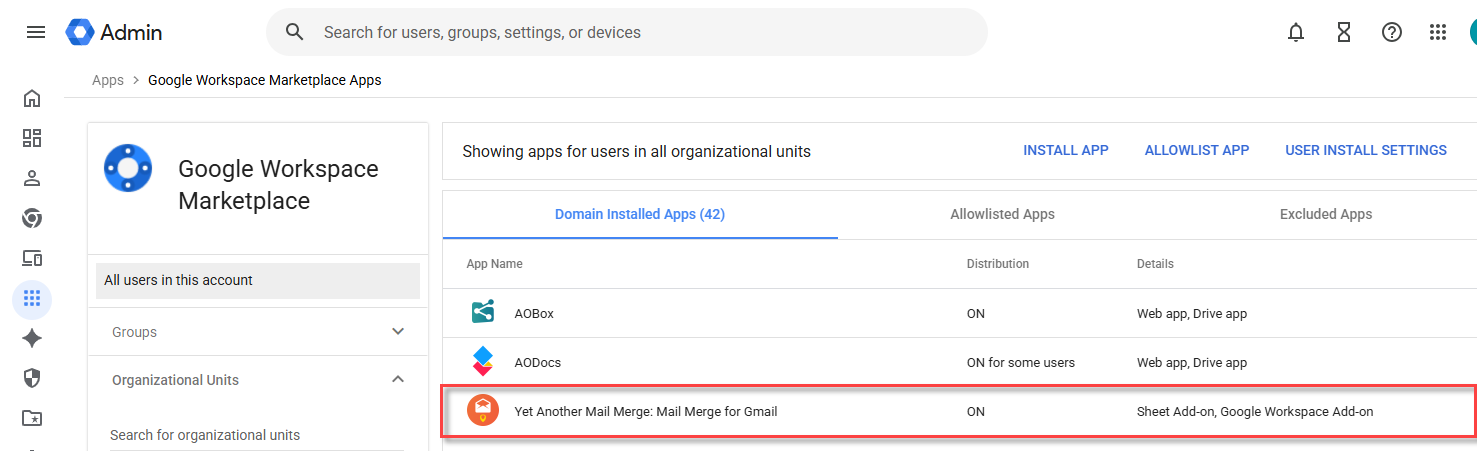Screen dimensions: 1477x451
Task: Open the tasks hourglass icon
Action: 1344,32
